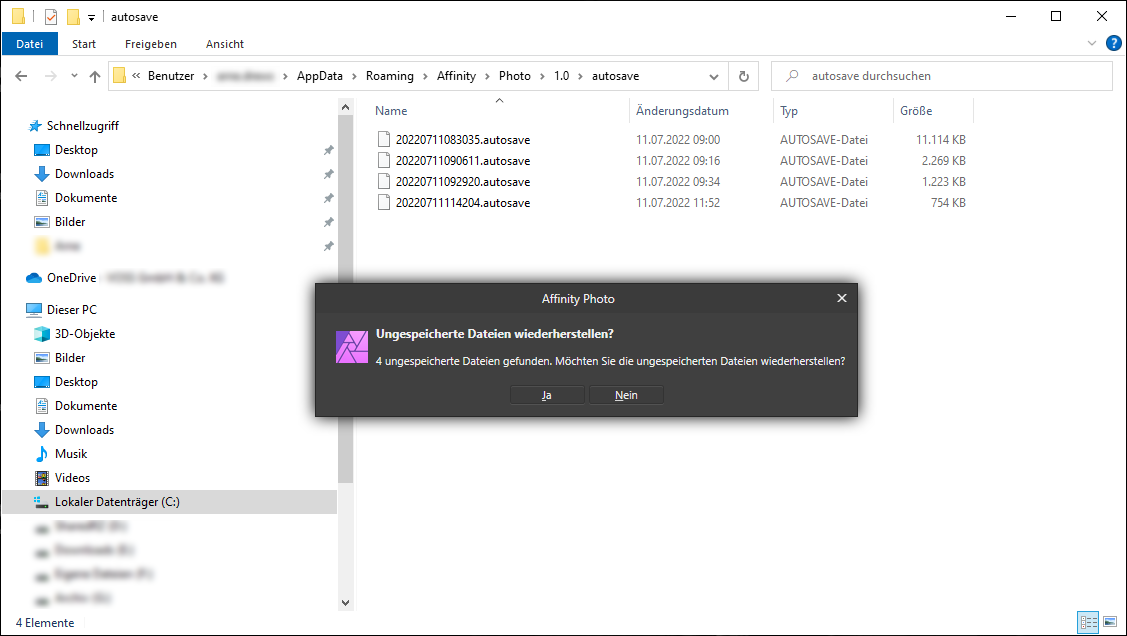
Task: Open the Start ribbon tab
Action: coord(83,44)
